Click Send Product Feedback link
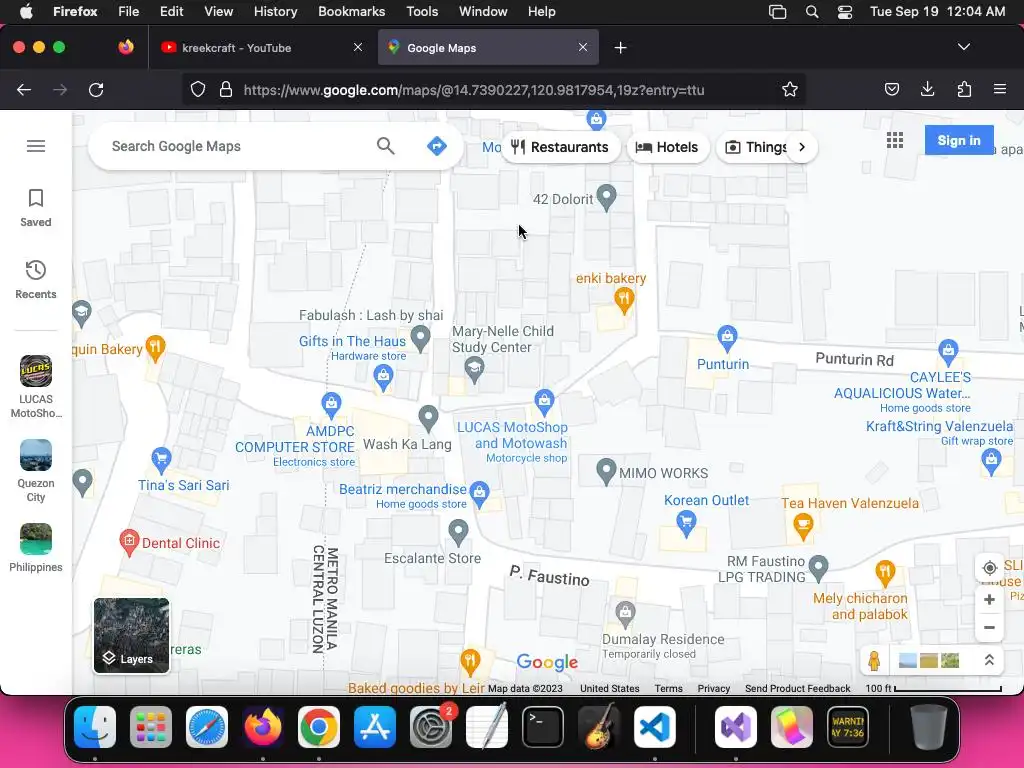Screen dimensions: 1024x768 tap(797, 688)
